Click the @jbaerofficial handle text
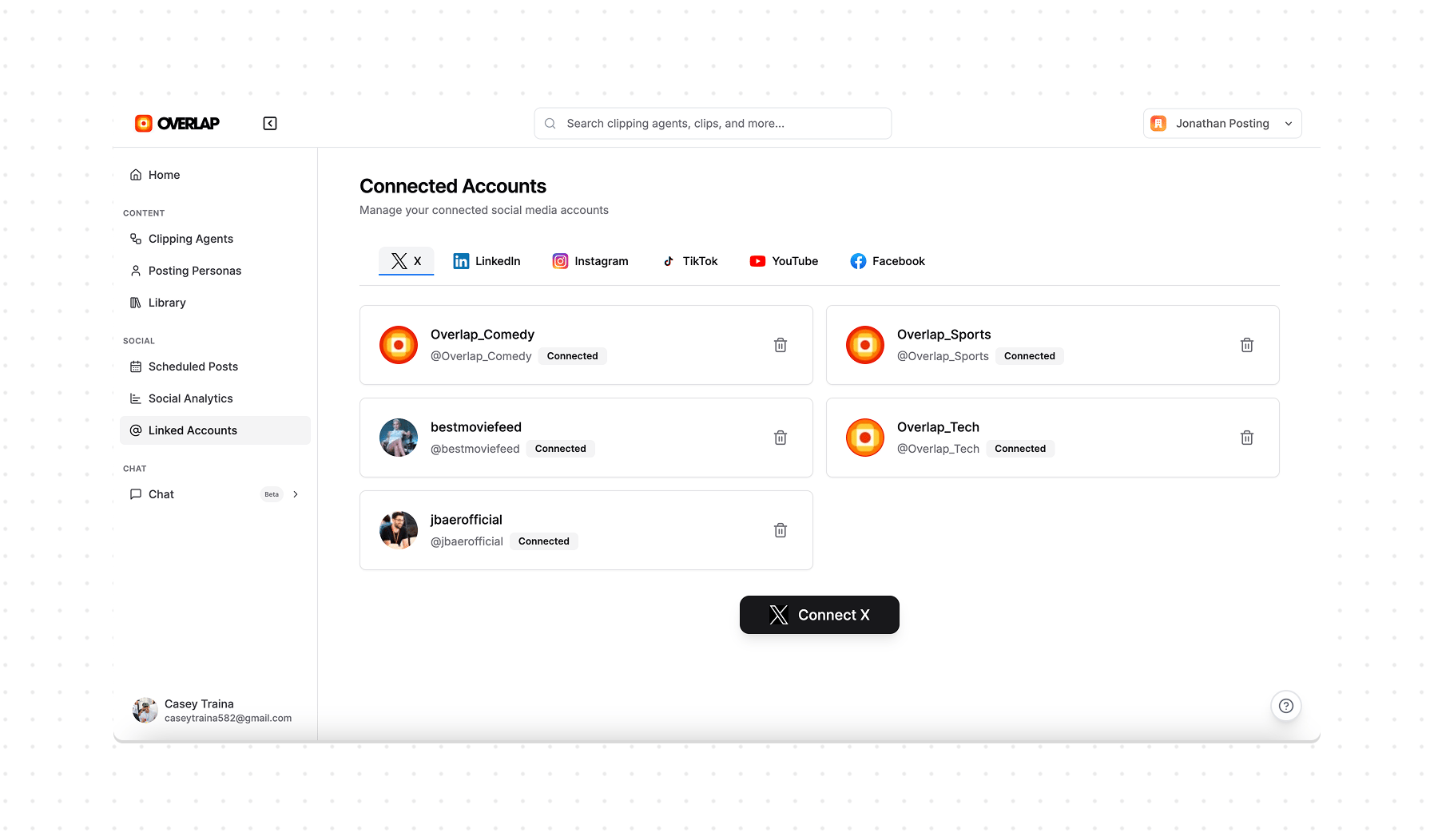Image resolution: width=1434 pixels, height=840 pixels. click(467, 541)
